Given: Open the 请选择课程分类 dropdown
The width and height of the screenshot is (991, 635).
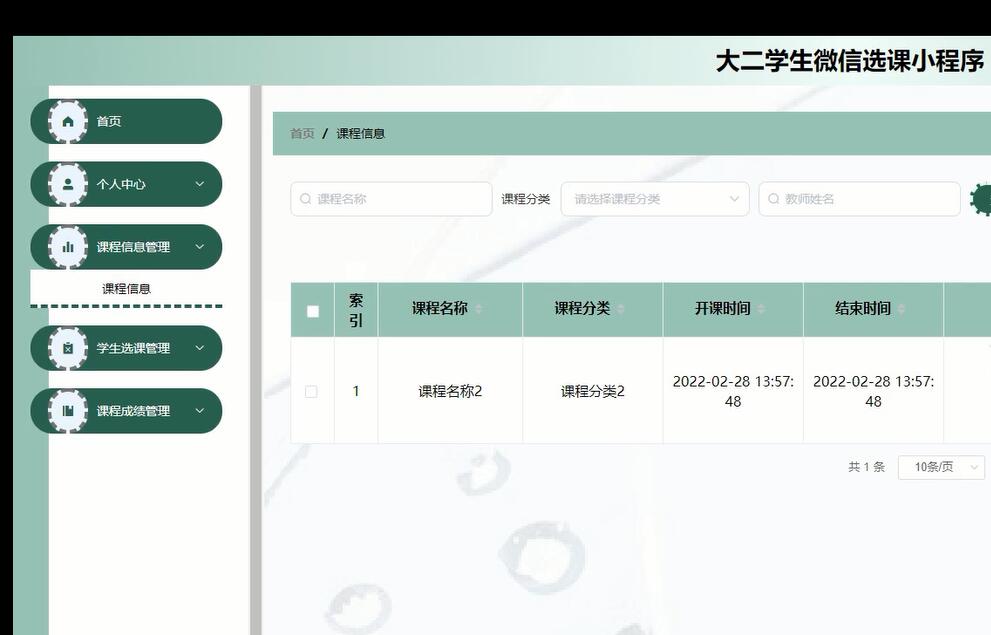Looking at the screenshot, I should click(655, 198).
